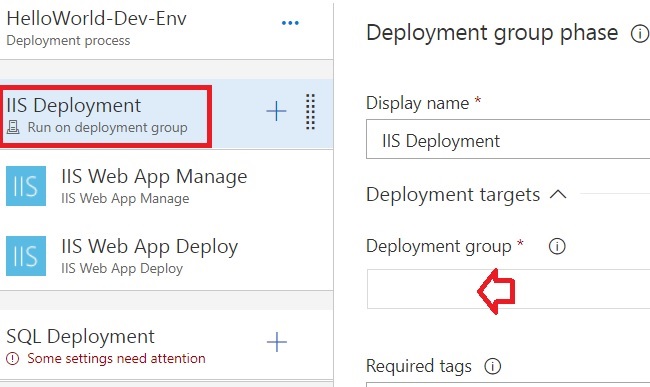The image size is (650, 387).
Task: Click the SQL Deployment warning icon
Action: click(x=13, y=358)
